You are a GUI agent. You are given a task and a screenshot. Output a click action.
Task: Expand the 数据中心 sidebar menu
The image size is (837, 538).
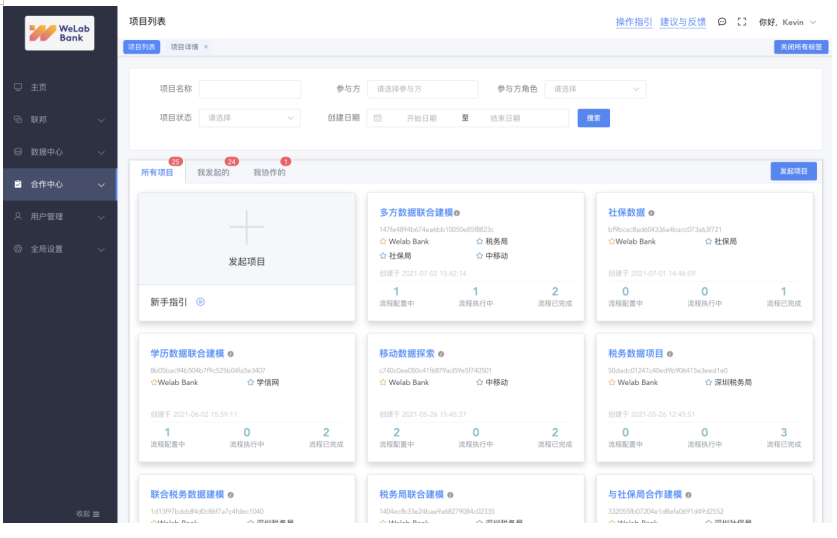(60, 152)
